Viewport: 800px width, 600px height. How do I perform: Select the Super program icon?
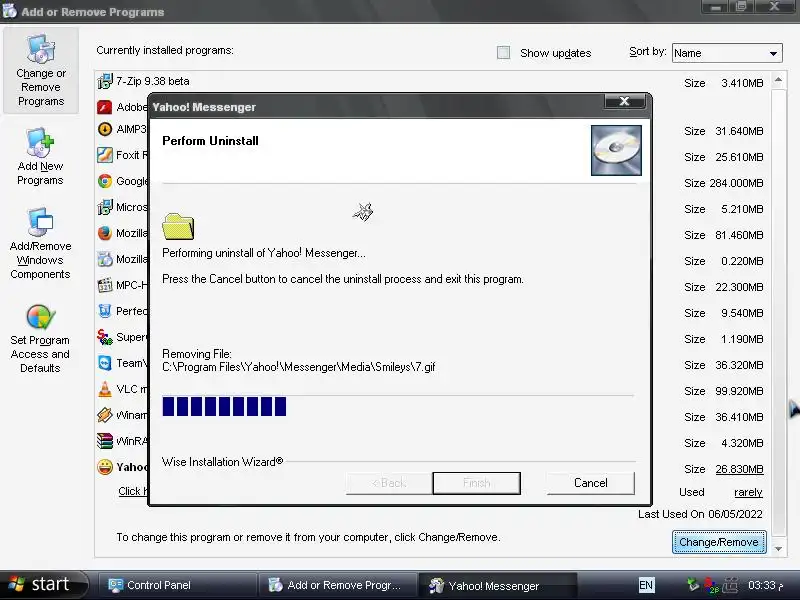105,337
